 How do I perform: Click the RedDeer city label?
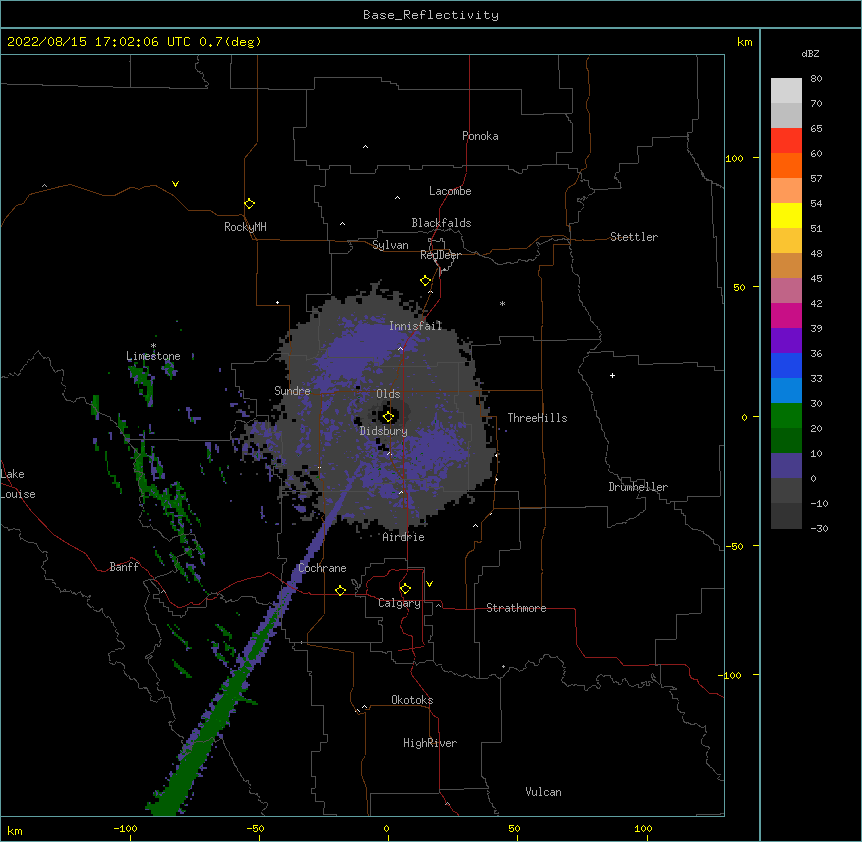click(x=440, y=255)
